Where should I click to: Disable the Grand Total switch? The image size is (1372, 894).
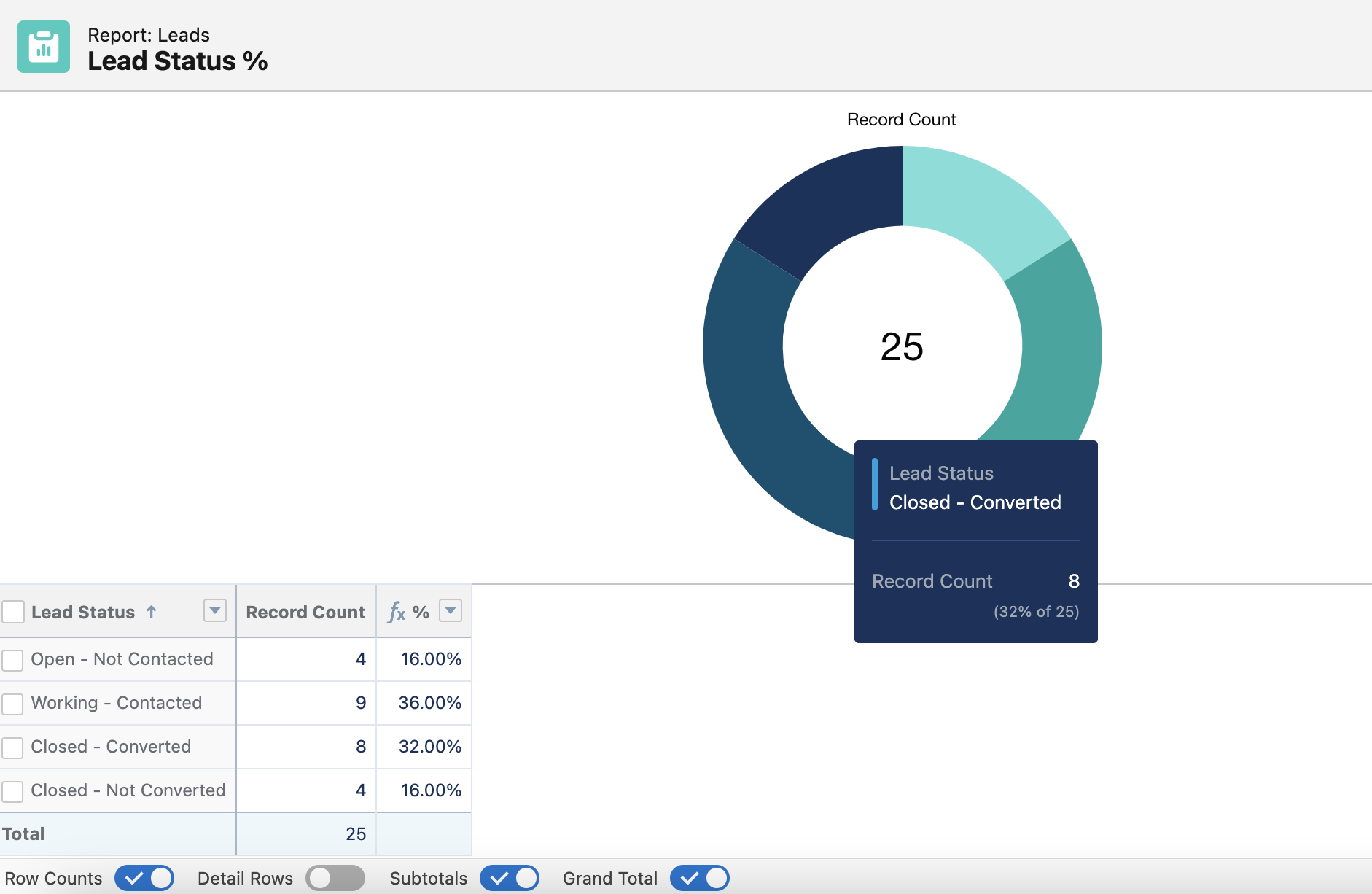pyautogui.click(x=700, y=878)
